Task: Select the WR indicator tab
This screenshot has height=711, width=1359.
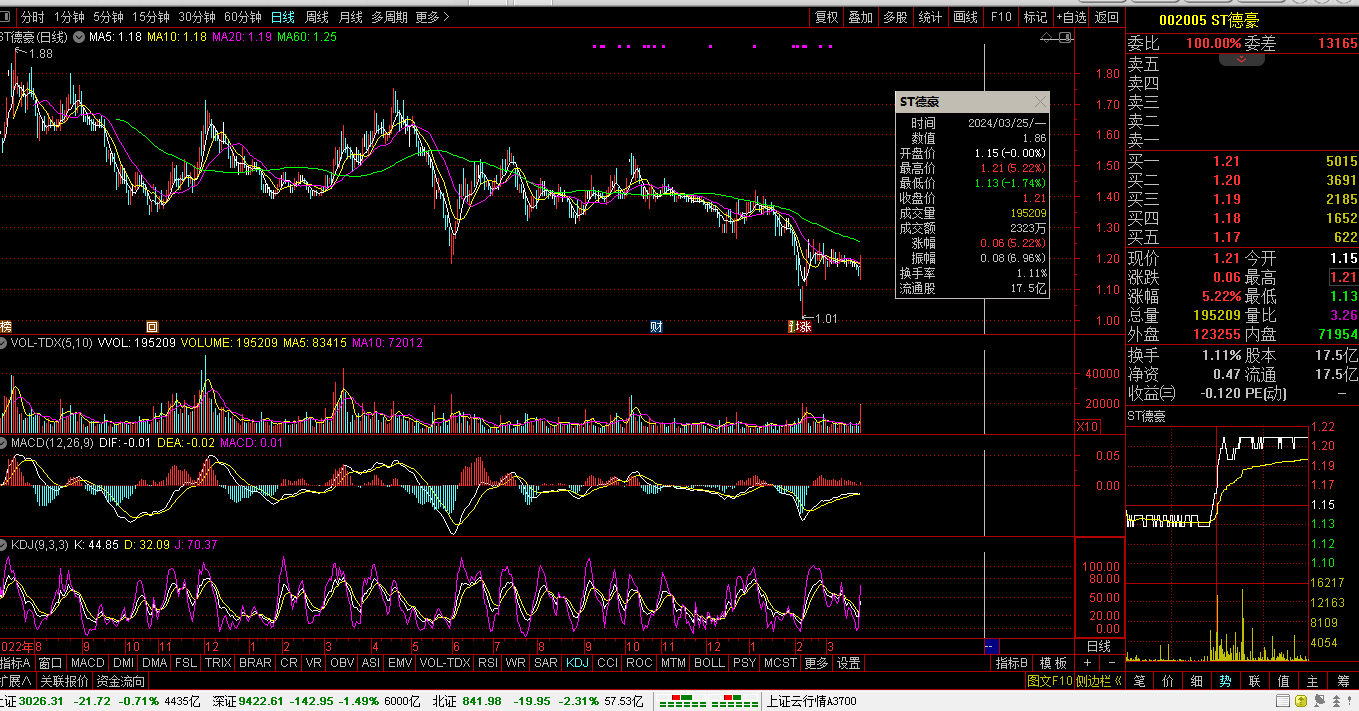Action: click(516, 663)
